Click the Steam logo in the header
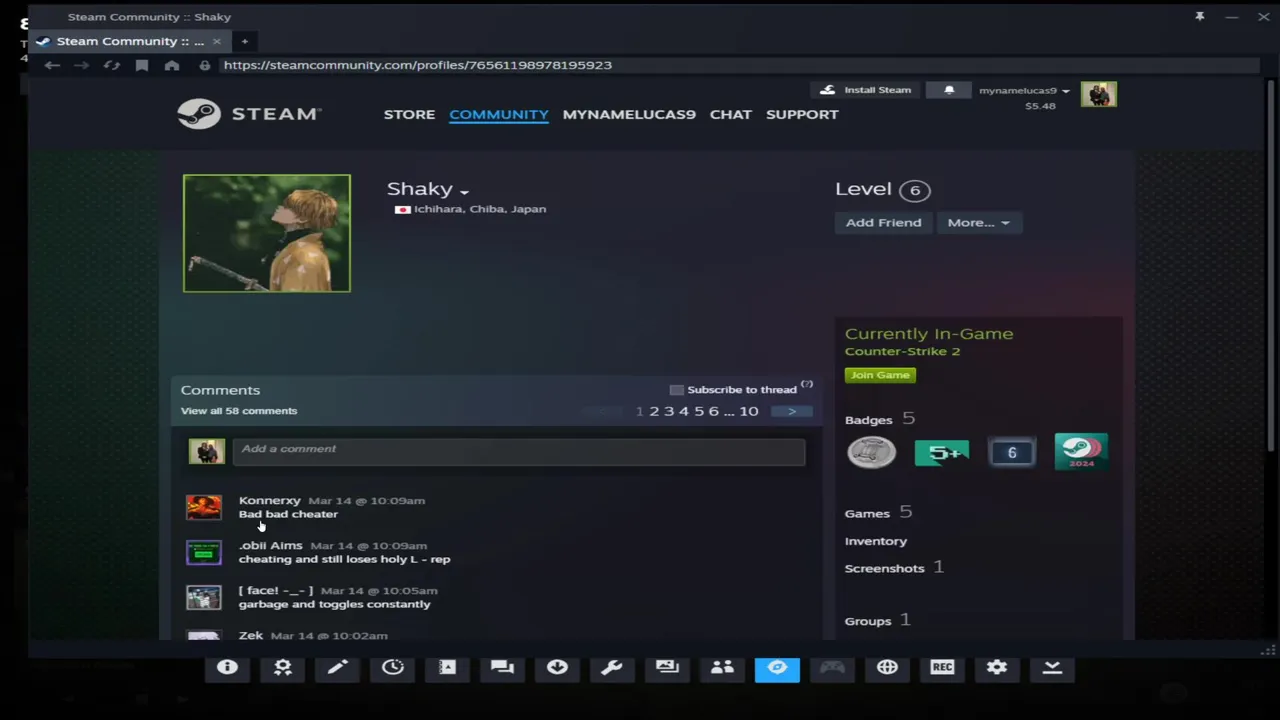The image size is (1280, 720). click(x=249, y=114)
